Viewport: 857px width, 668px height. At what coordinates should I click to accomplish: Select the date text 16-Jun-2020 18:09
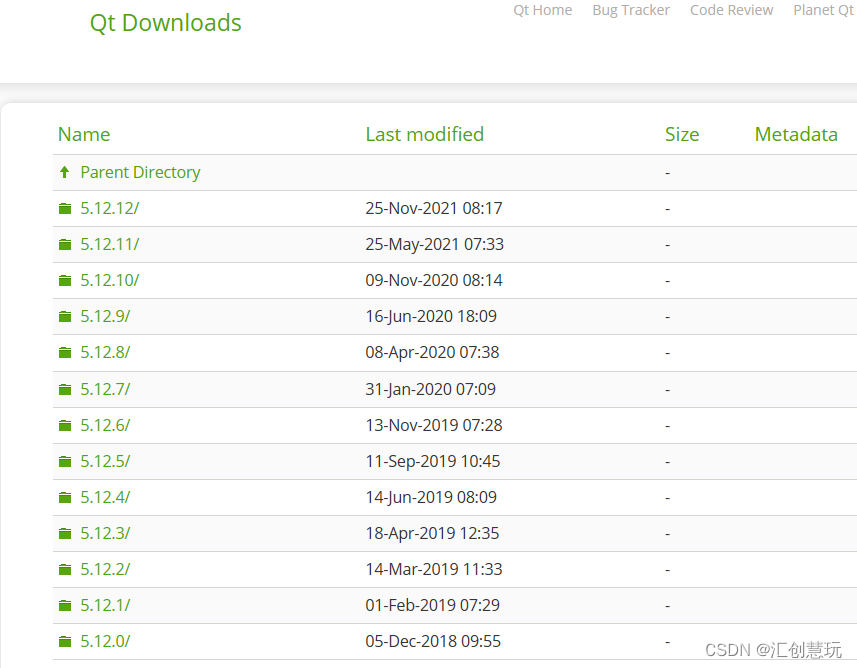pyautogui.click(x=431, y=317)
